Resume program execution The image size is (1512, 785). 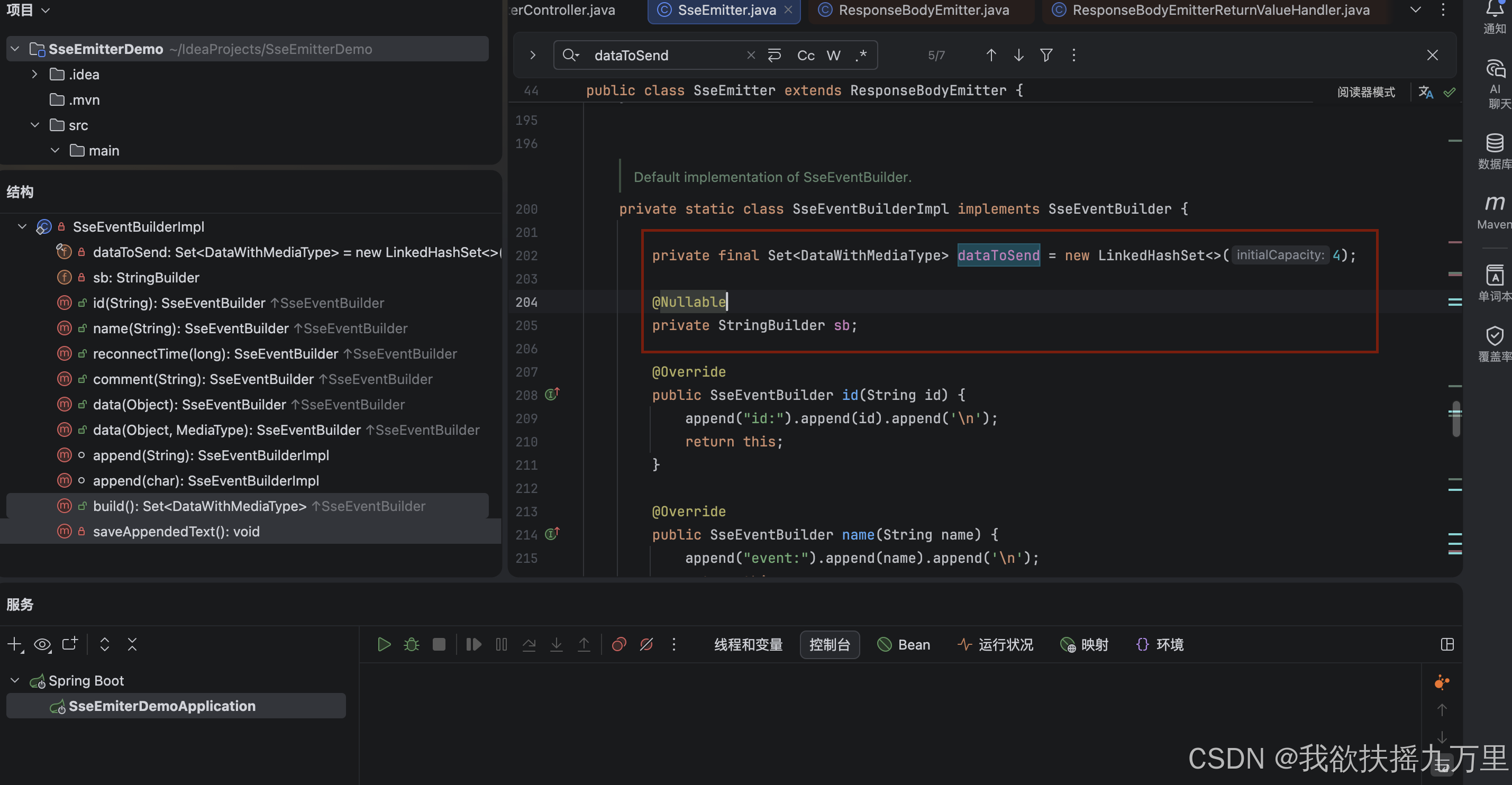[x=473, y=644]
